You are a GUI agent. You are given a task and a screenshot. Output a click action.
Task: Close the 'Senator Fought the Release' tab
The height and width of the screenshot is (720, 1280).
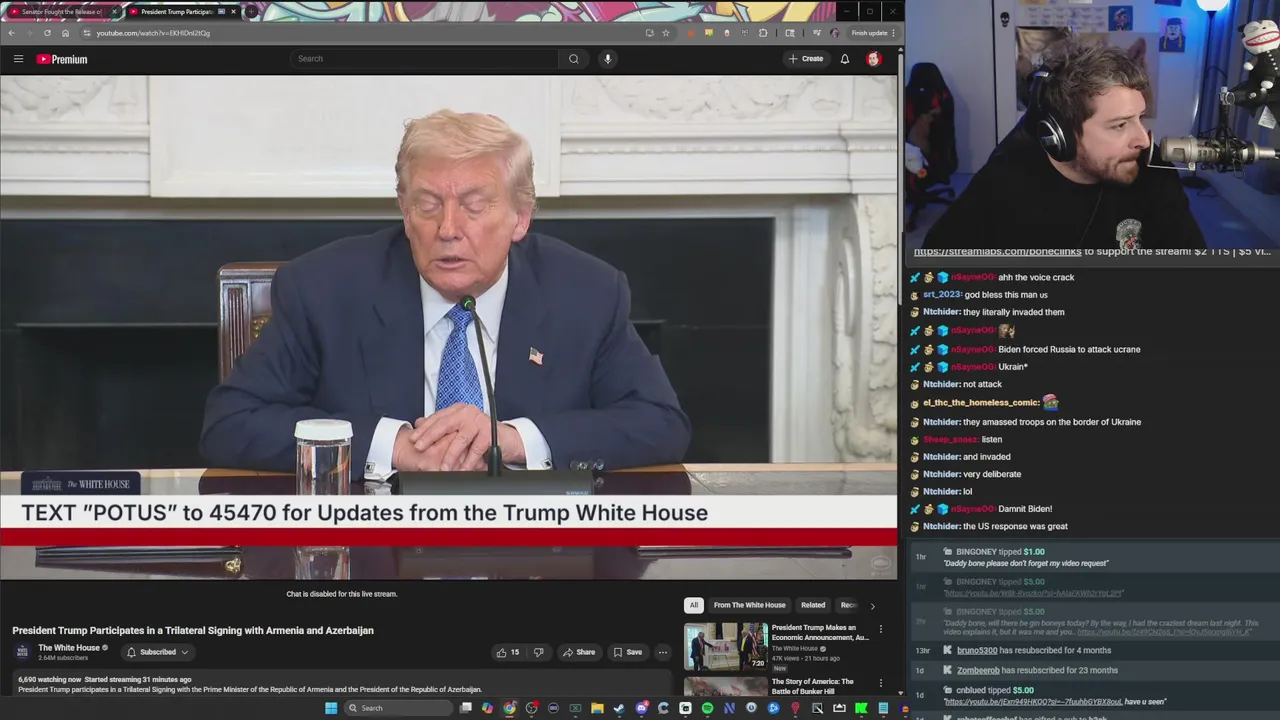coord(114,12)
